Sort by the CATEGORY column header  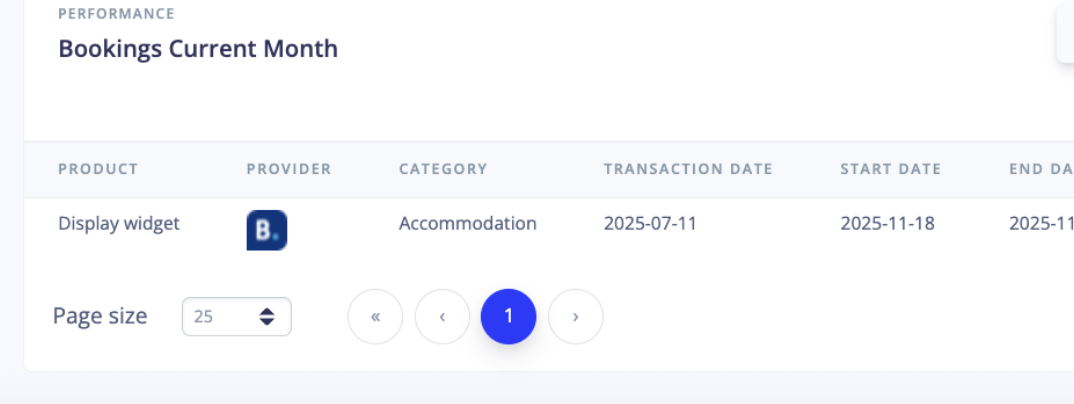click(x=443, y=169)
